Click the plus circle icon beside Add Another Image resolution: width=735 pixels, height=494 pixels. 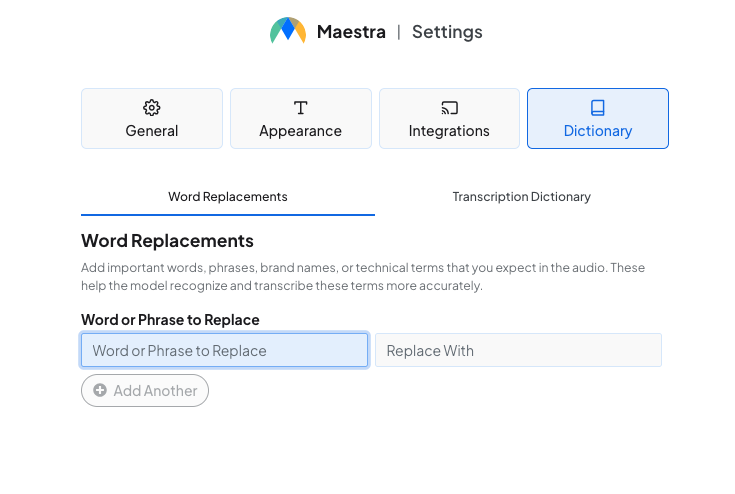(x=100, y=391)
